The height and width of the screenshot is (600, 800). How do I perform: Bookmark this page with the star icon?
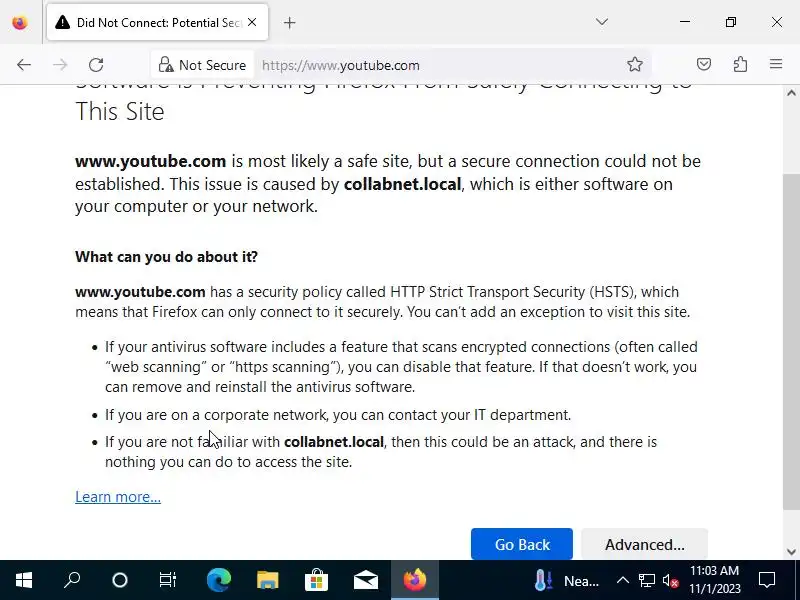coord(635,65)
